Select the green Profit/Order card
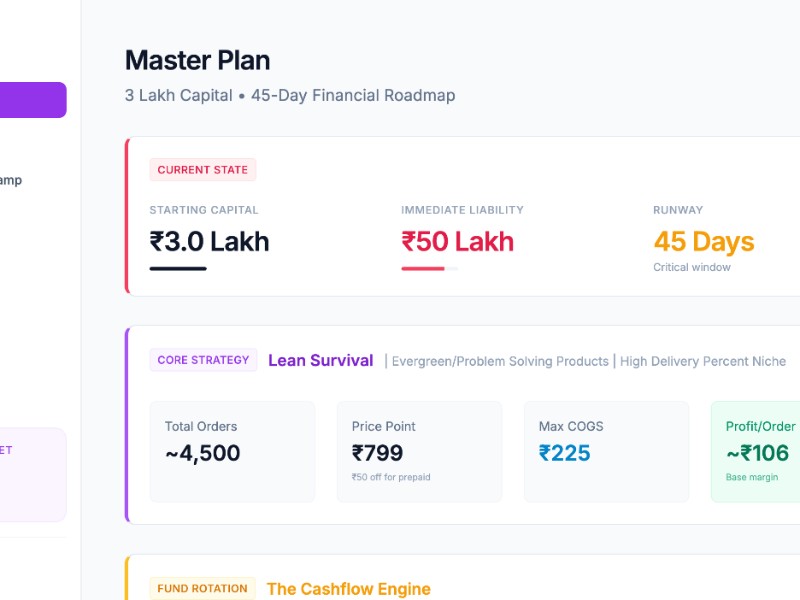Viewport: 800px width, 600px height. coord(756,452)
